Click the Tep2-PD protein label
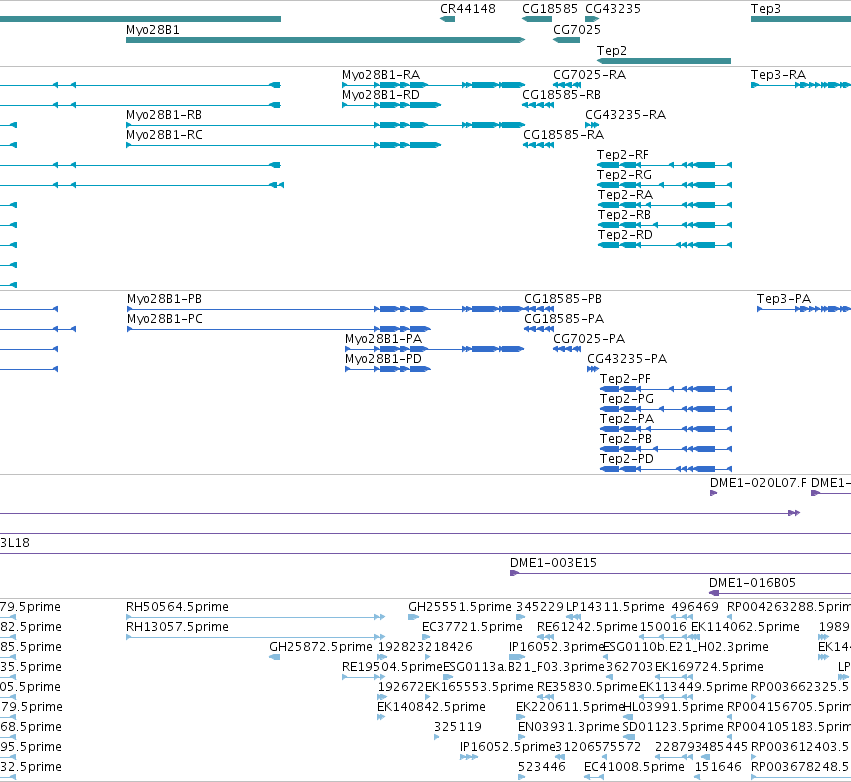The width and height of the screenshot is (851, 782). click(x=626, y=459)
